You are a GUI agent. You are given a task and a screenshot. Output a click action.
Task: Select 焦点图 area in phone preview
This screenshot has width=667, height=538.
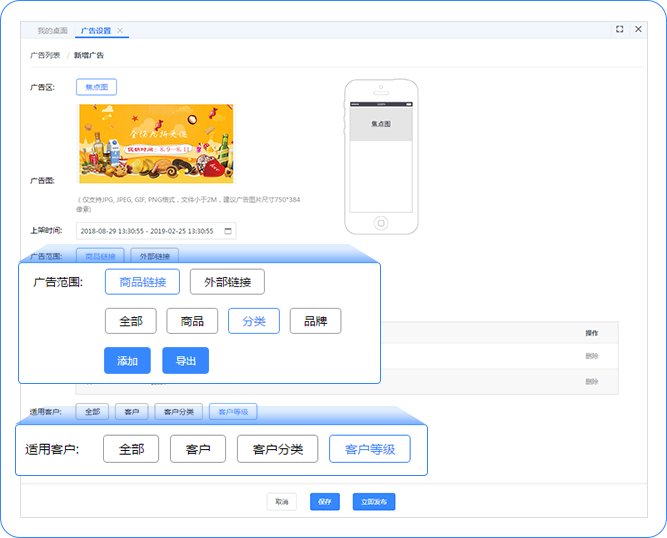click(381, 124)
